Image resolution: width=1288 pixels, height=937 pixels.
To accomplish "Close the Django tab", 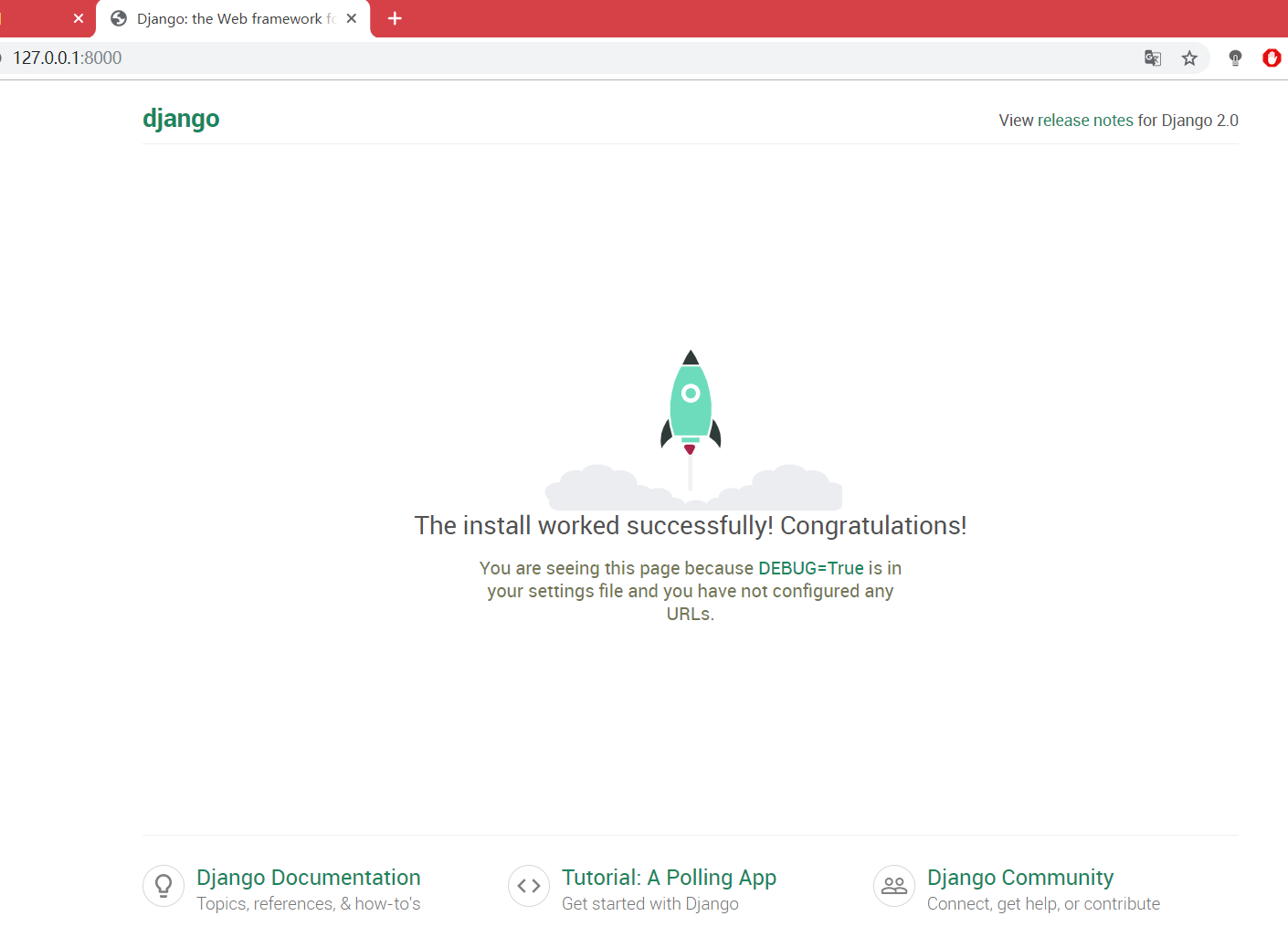I will pyautogui.click(x=352, y=18).
